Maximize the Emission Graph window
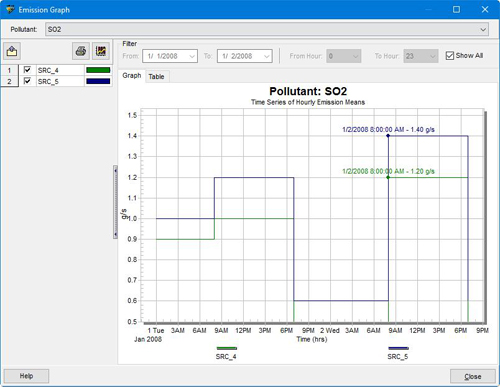Viewport: 500px width, 387px height. 456,10
